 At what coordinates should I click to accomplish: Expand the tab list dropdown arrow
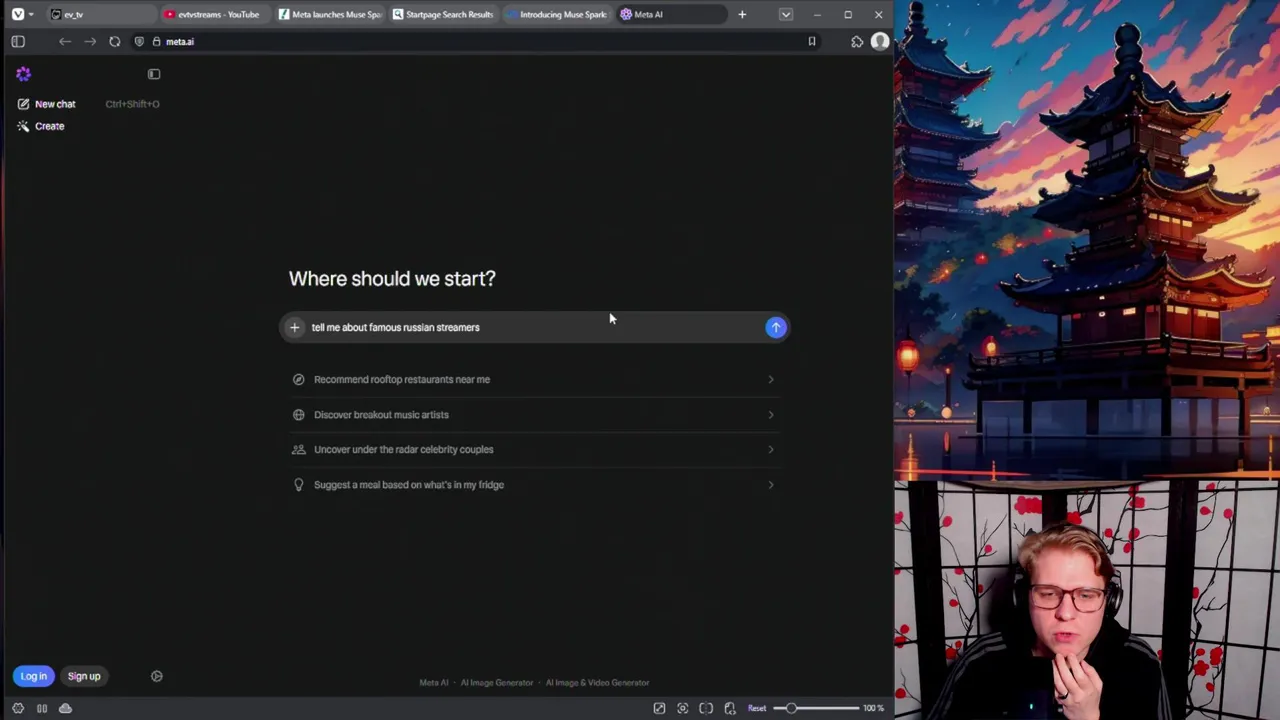786,14
